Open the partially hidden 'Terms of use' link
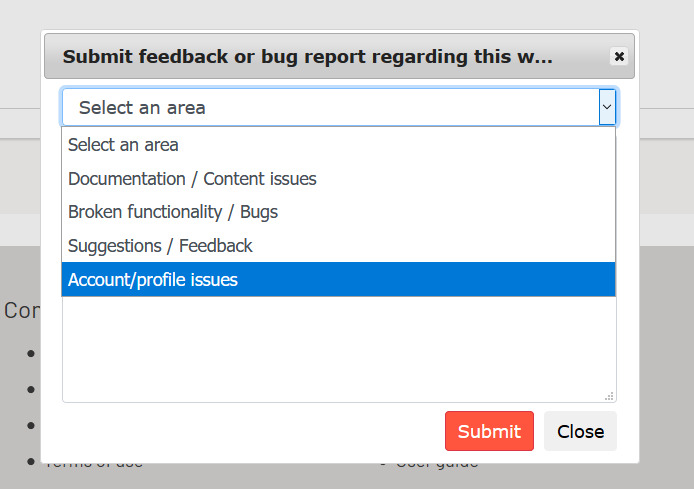Screen dimensions: 694x489 tap(95, 464)
